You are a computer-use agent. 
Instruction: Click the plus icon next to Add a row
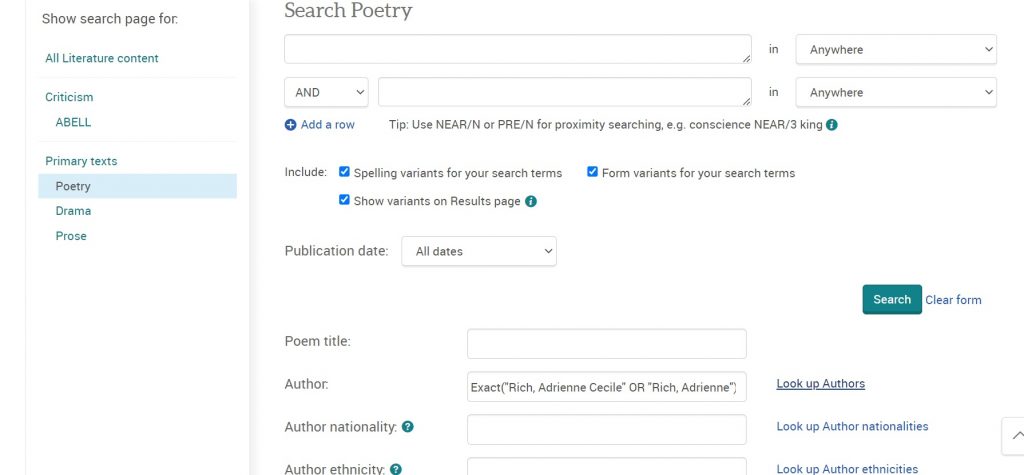[x=291, y=125]
